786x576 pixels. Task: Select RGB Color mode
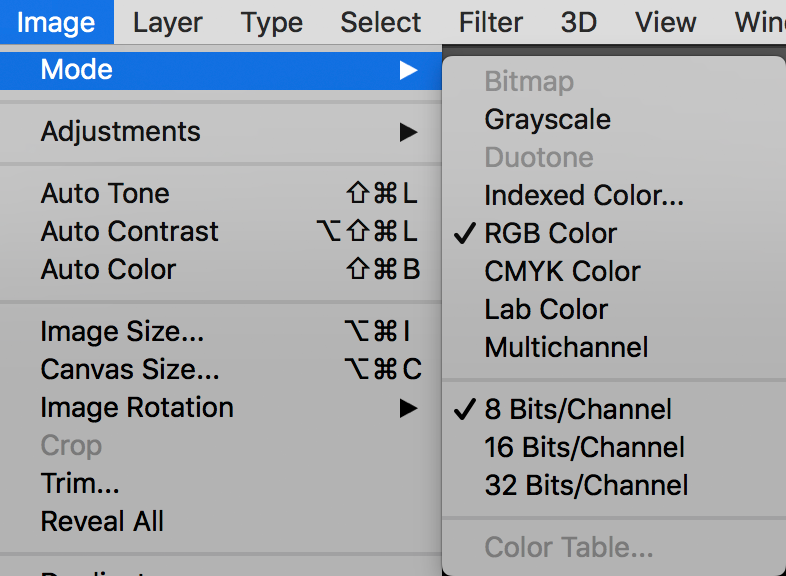coord(551,234)
